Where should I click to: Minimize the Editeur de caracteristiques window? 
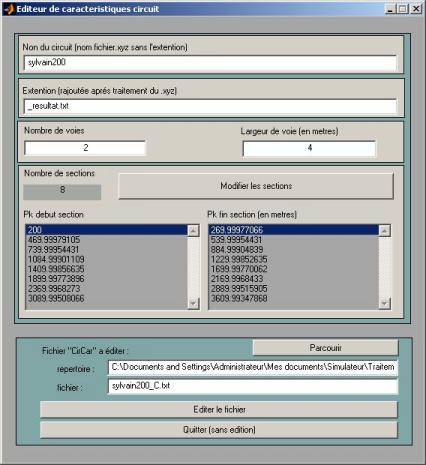[391, 9]
